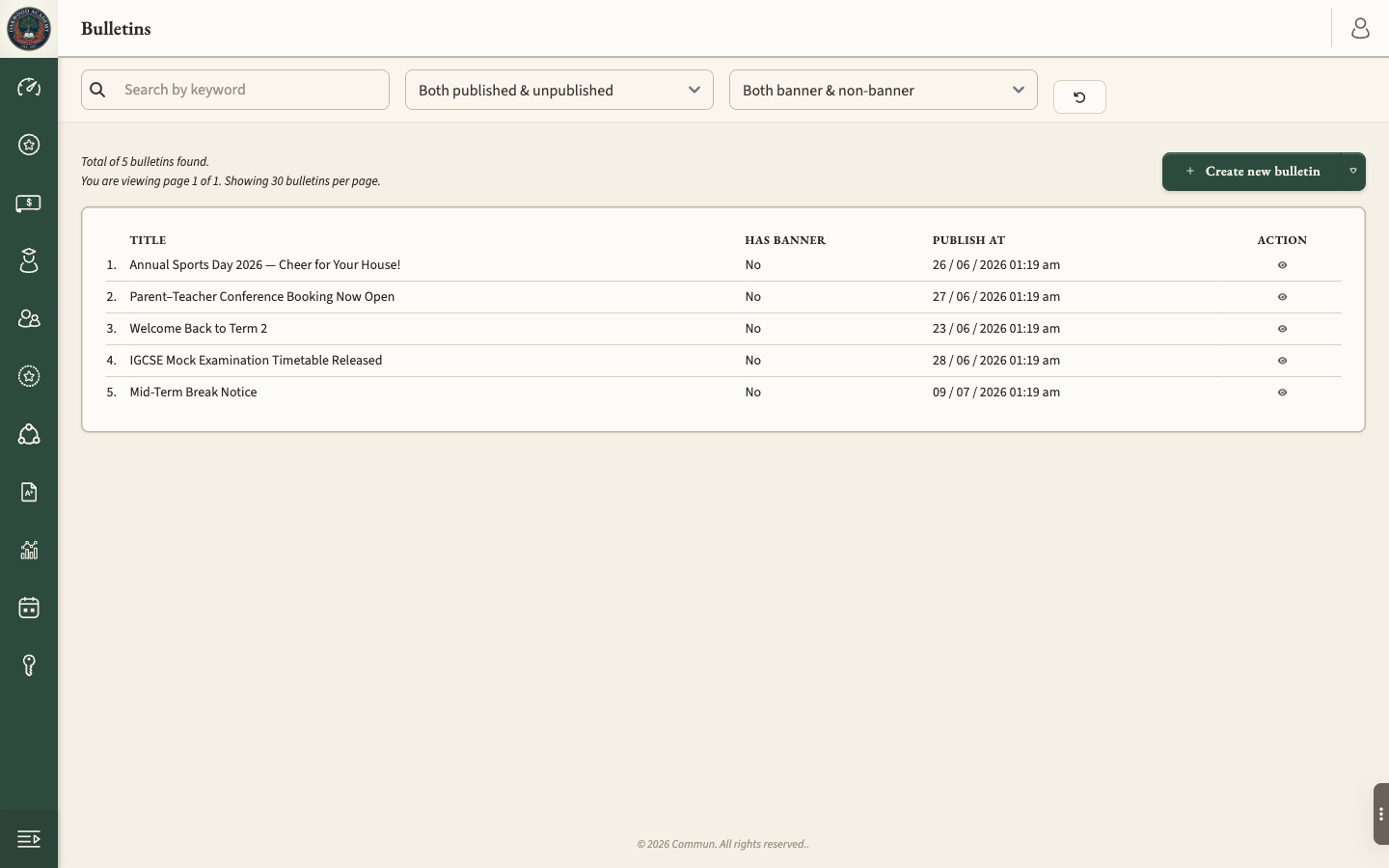Open the dashboard speedometer icon

click(x=29, y=87)
